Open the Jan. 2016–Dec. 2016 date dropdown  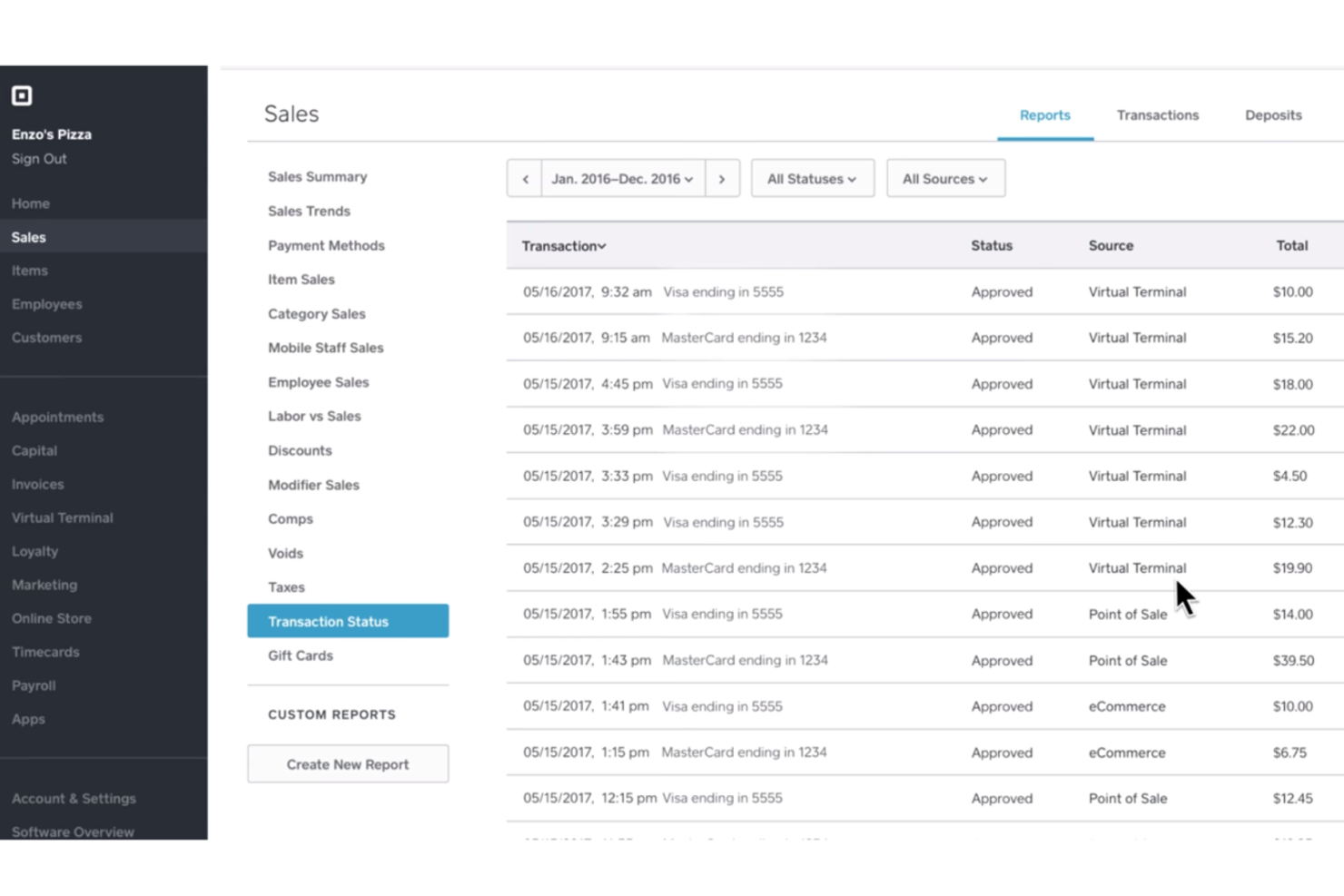click(x=622, y=178)
